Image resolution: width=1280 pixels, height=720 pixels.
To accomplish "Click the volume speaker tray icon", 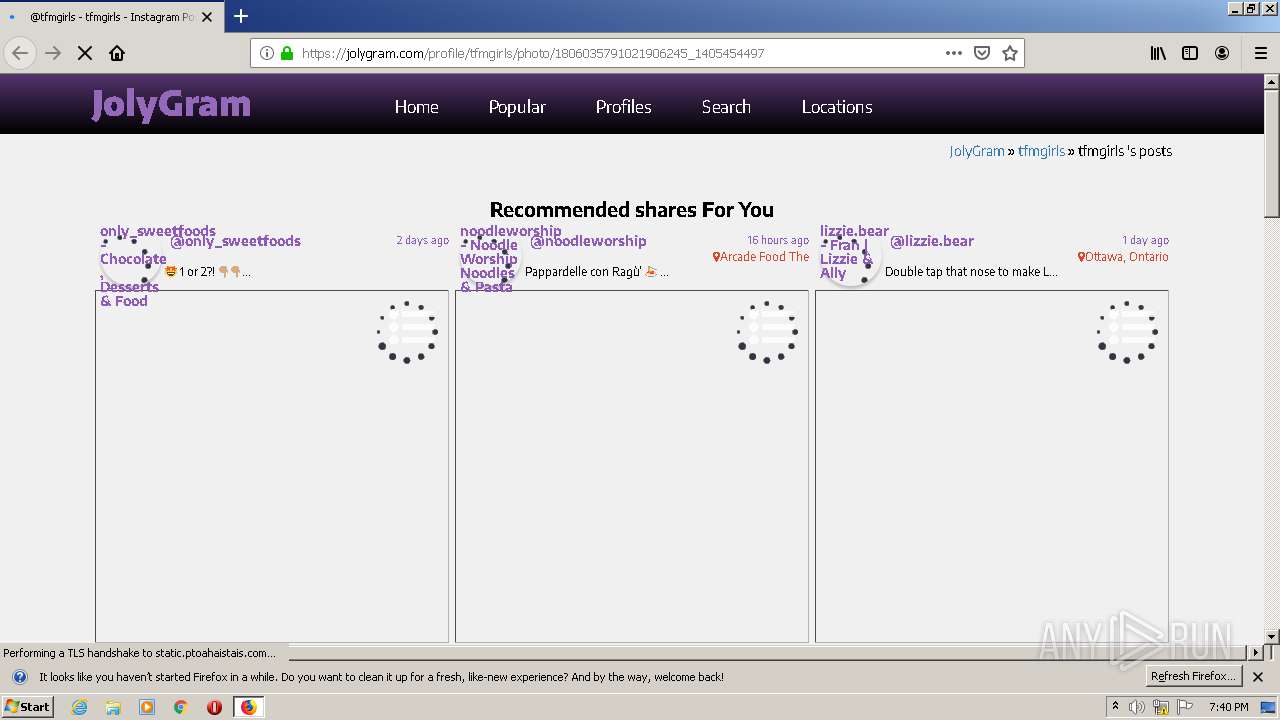I will click(1137, 707).
